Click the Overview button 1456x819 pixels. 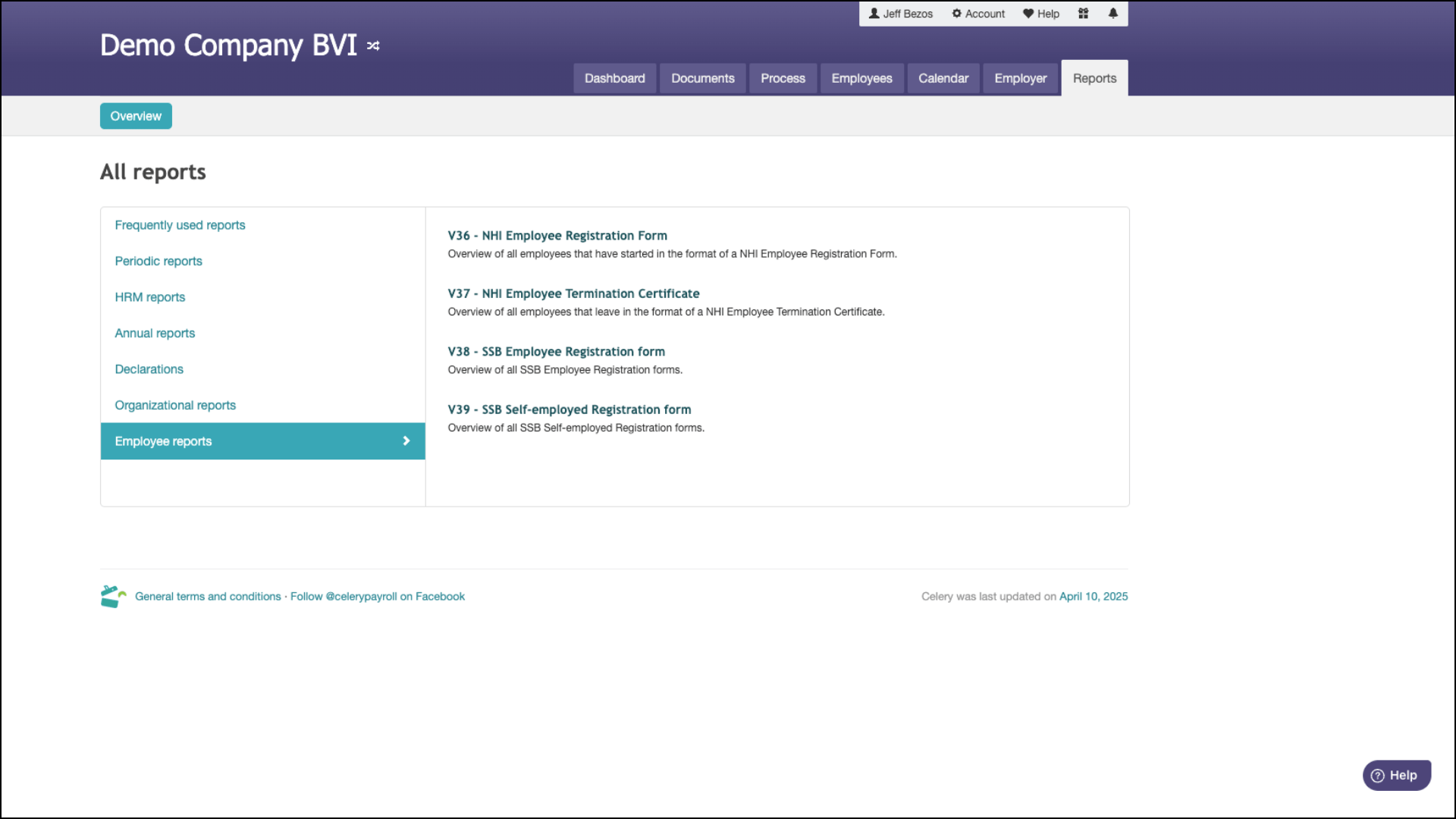point(136,116)
